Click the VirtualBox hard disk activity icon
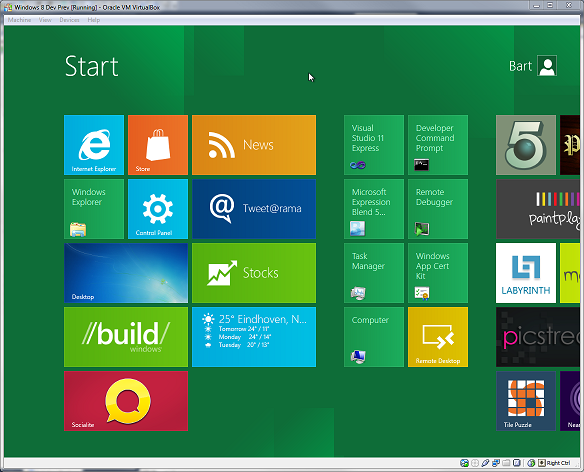Image resolution: width=584 pixels, height=472 pixels. 464,463
